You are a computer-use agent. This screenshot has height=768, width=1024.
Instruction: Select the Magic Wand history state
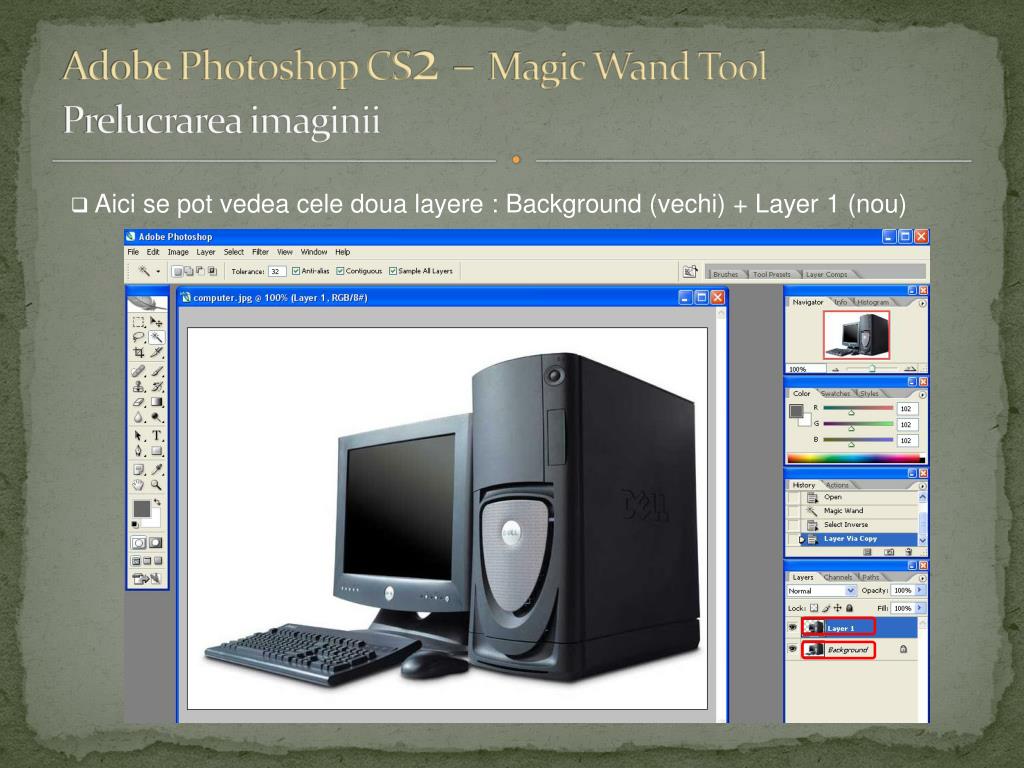pyautogui.click(x=857, y=511)
